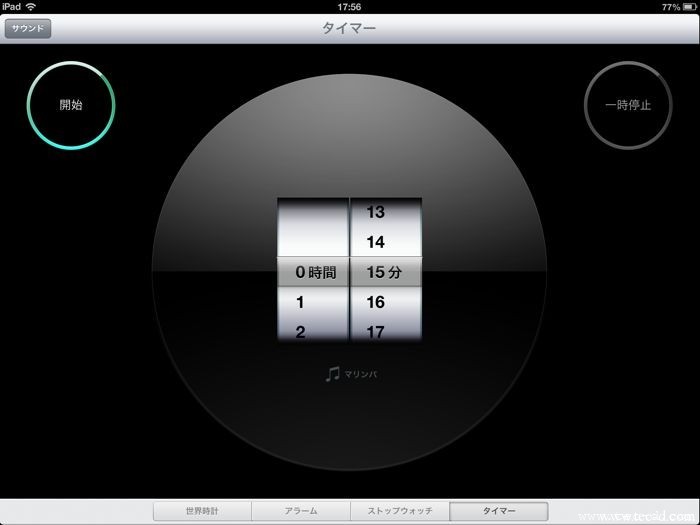
Task: Tap the Wi-Fi status icon
Action: pos(31,7)
